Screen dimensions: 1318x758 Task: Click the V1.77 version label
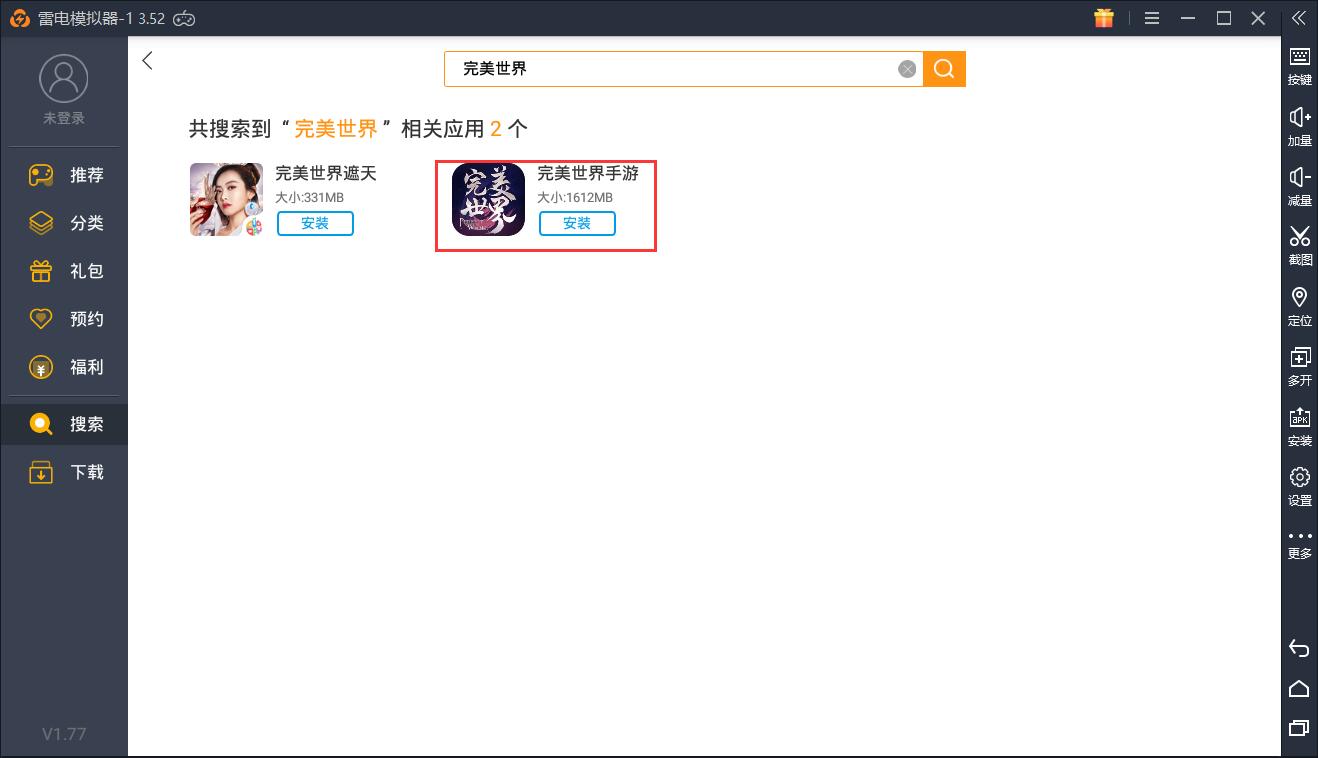(x=64, y=734)
